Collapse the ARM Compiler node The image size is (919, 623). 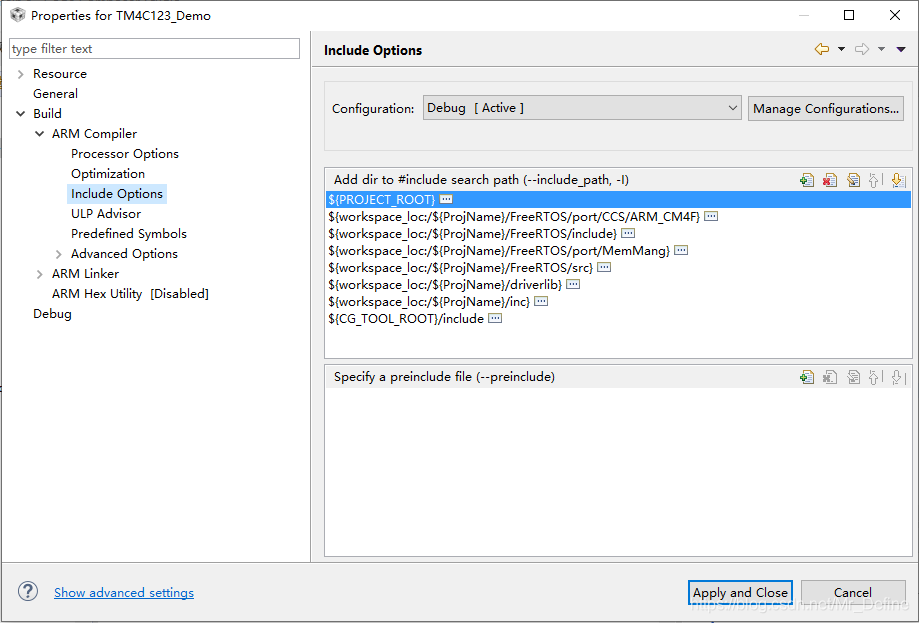coord(39,134)
